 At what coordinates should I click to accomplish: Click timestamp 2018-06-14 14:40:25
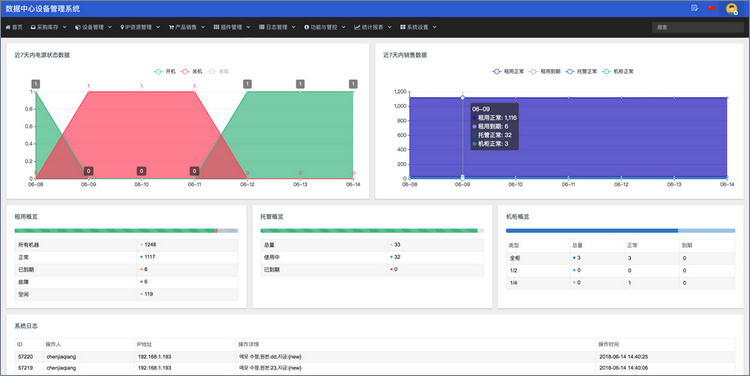coord(623,357)
